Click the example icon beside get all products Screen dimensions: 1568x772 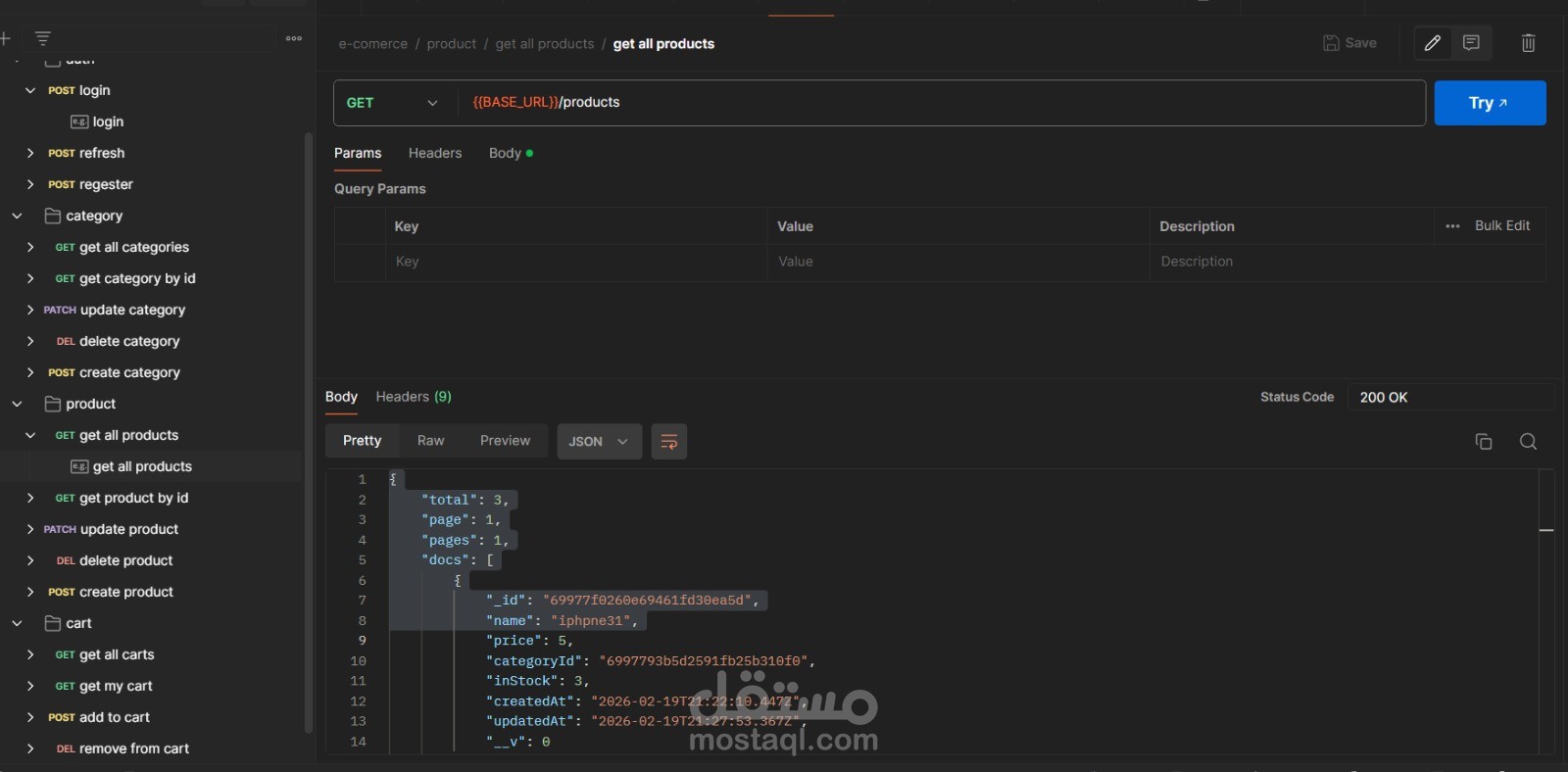point(79,466)
